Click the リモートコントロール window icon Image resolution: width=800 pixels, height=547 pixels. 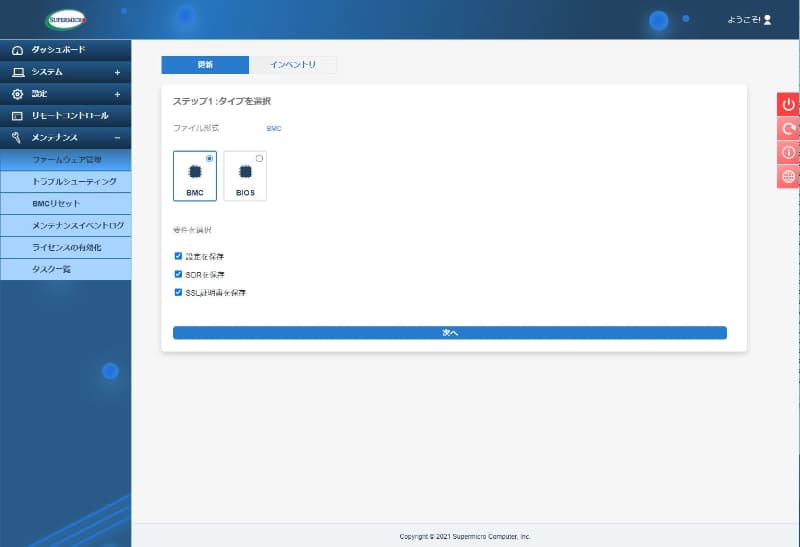point(17,116)
